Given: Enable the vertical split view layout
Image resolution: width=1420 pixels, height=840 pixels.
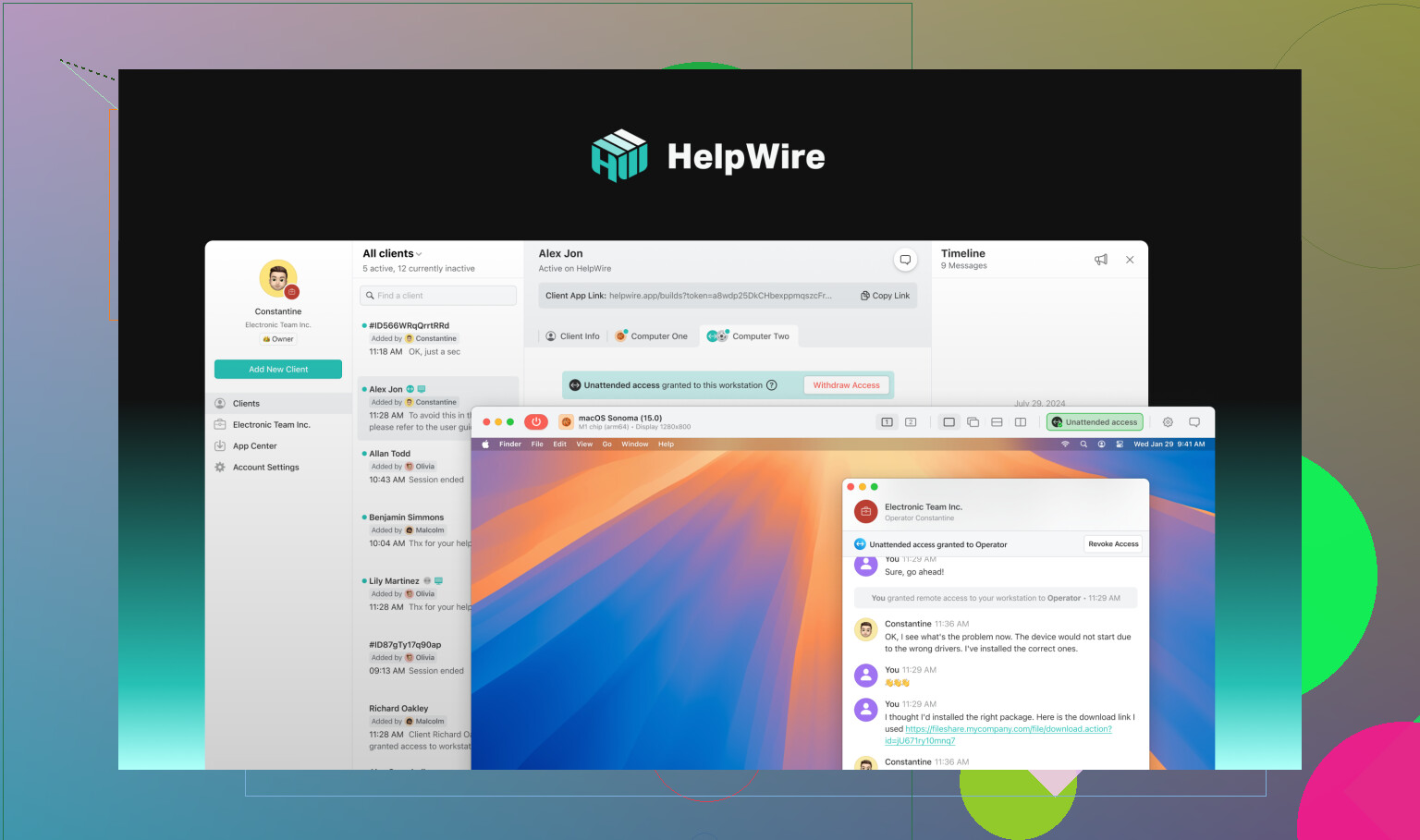Looking at the screenshot, I should point(1020,421).
